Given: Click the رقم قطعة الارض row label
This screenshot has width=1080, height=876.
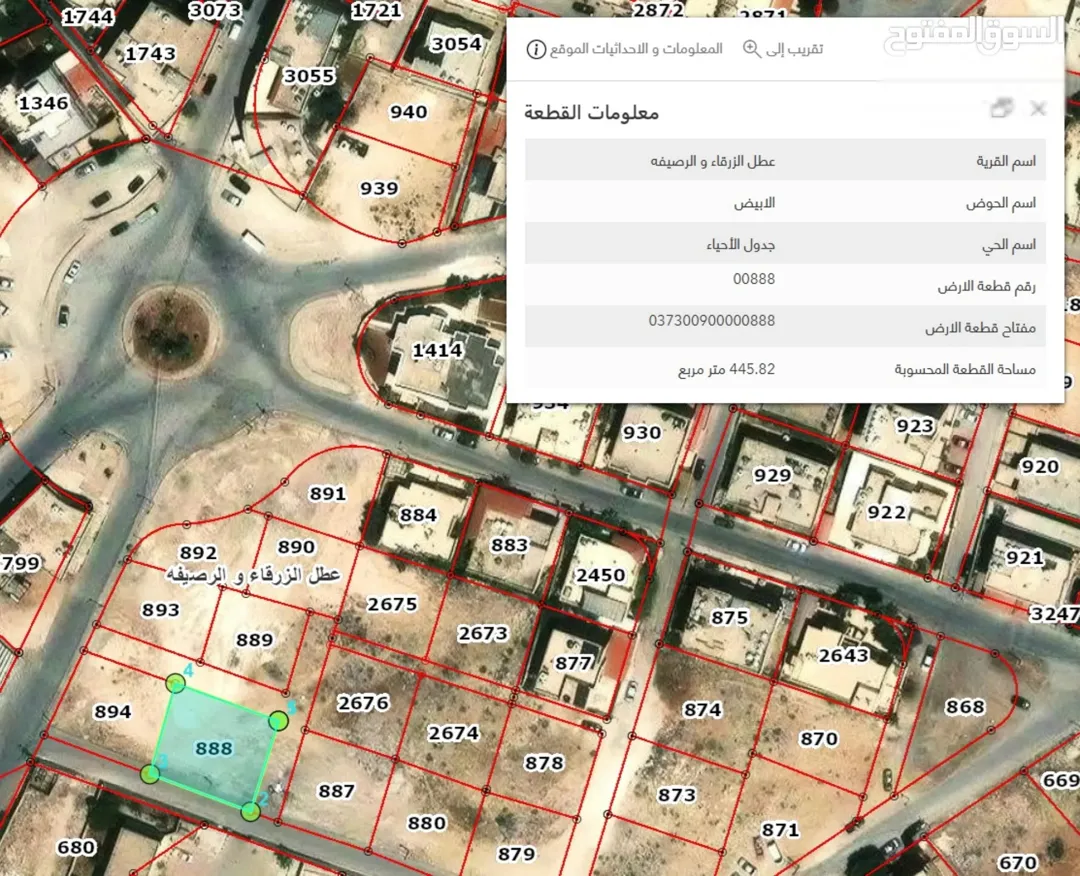Looking at the screenshot, I should 986,286.
